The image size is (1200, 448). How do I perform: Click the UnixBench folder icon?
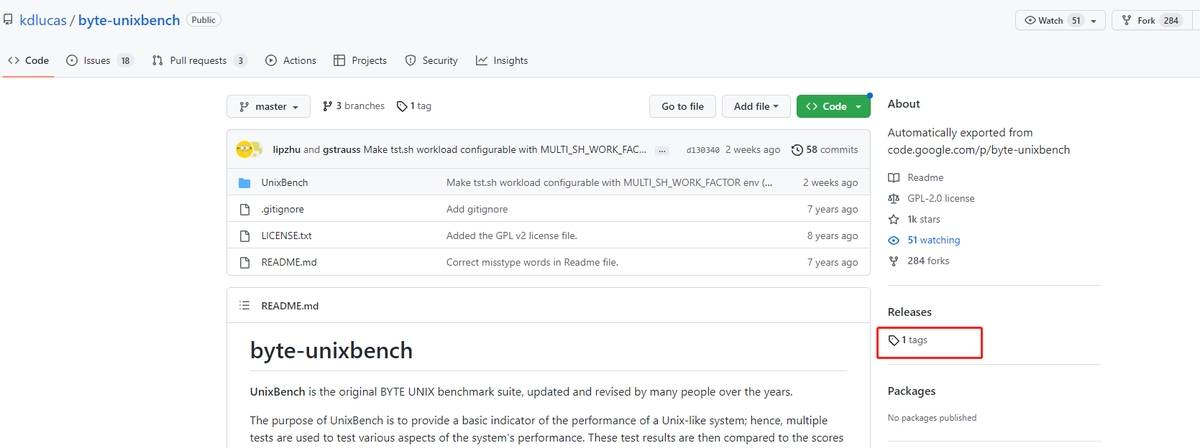pyautogui.click(x=244, y=183)
